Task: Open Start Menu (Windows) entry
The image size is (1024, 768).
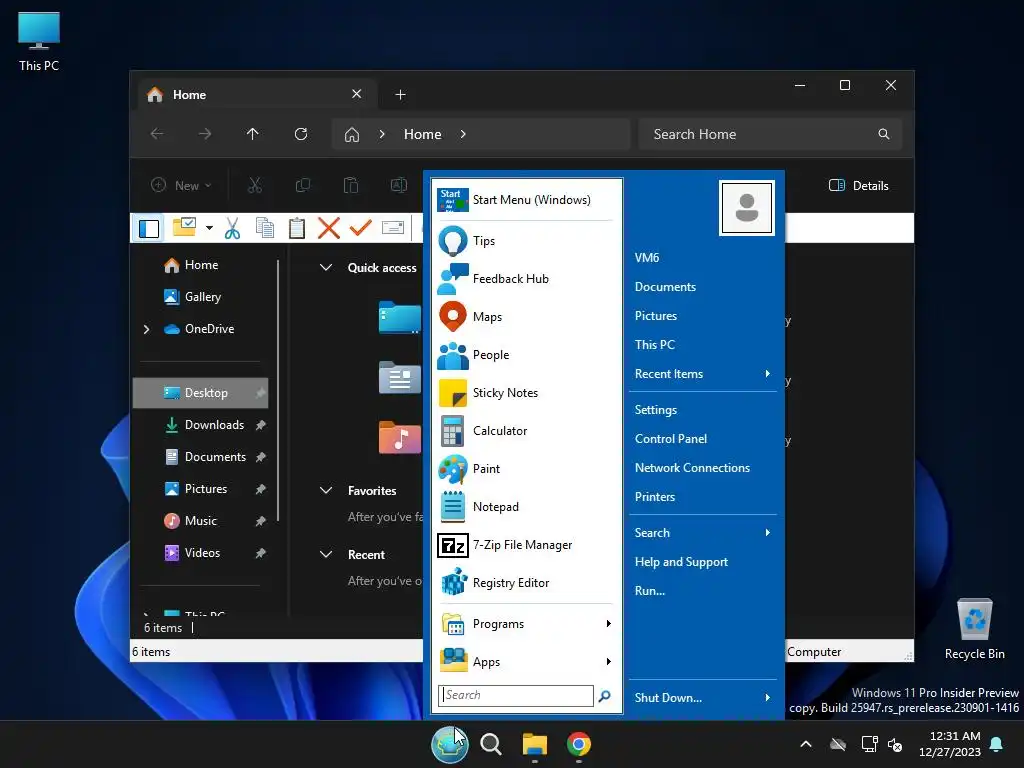Action: coord(525,200)
